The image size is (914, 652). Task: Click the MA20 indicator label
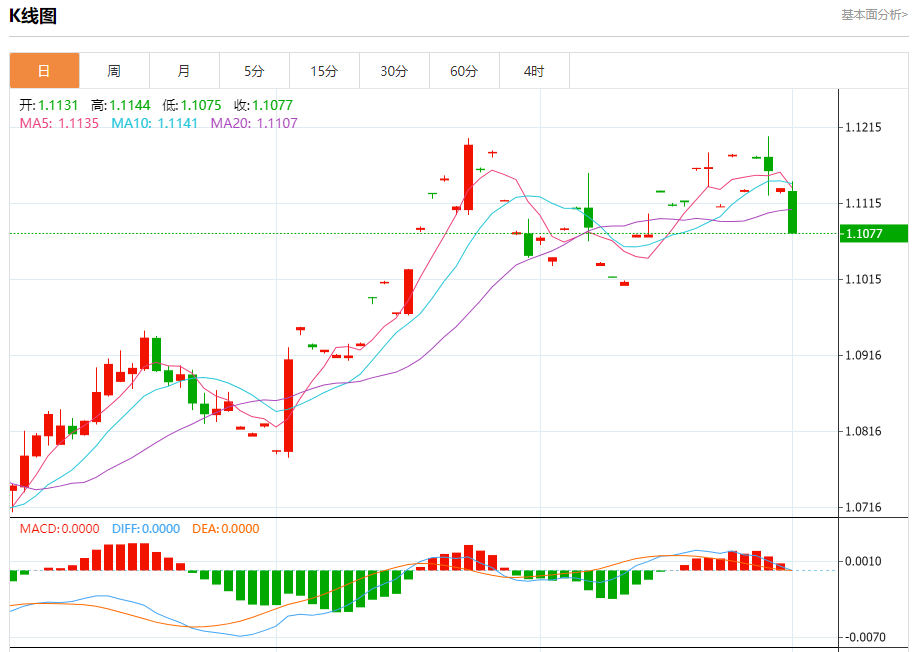point(254,123)
